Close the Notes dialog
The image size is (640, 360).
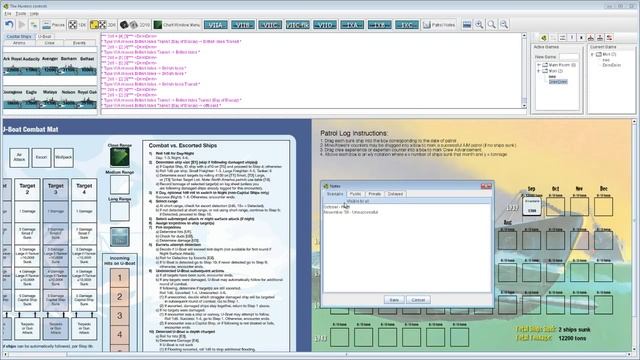(486, 186)
